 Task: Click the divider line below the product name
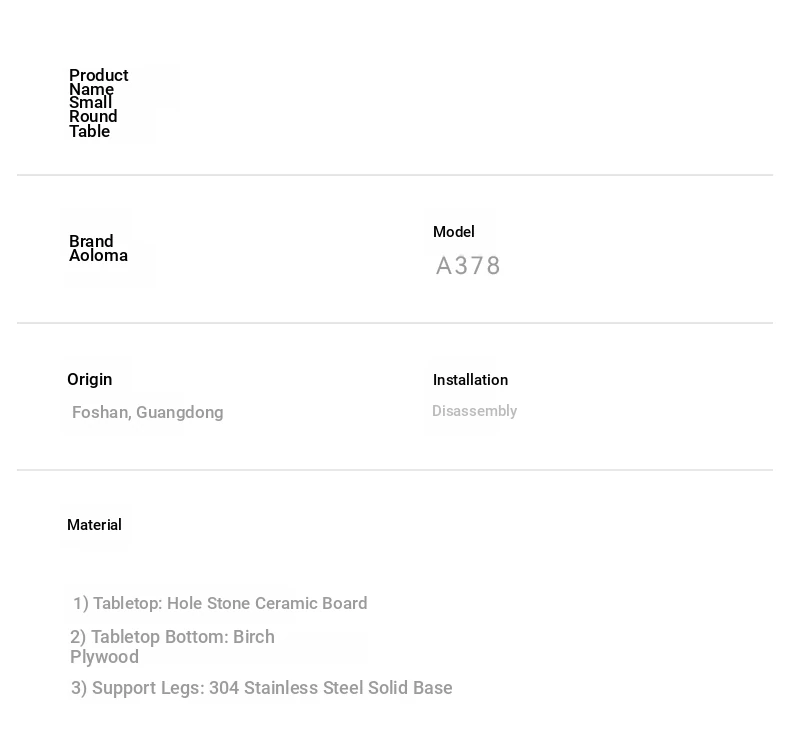pyautogui.click(x=395, y=175)
